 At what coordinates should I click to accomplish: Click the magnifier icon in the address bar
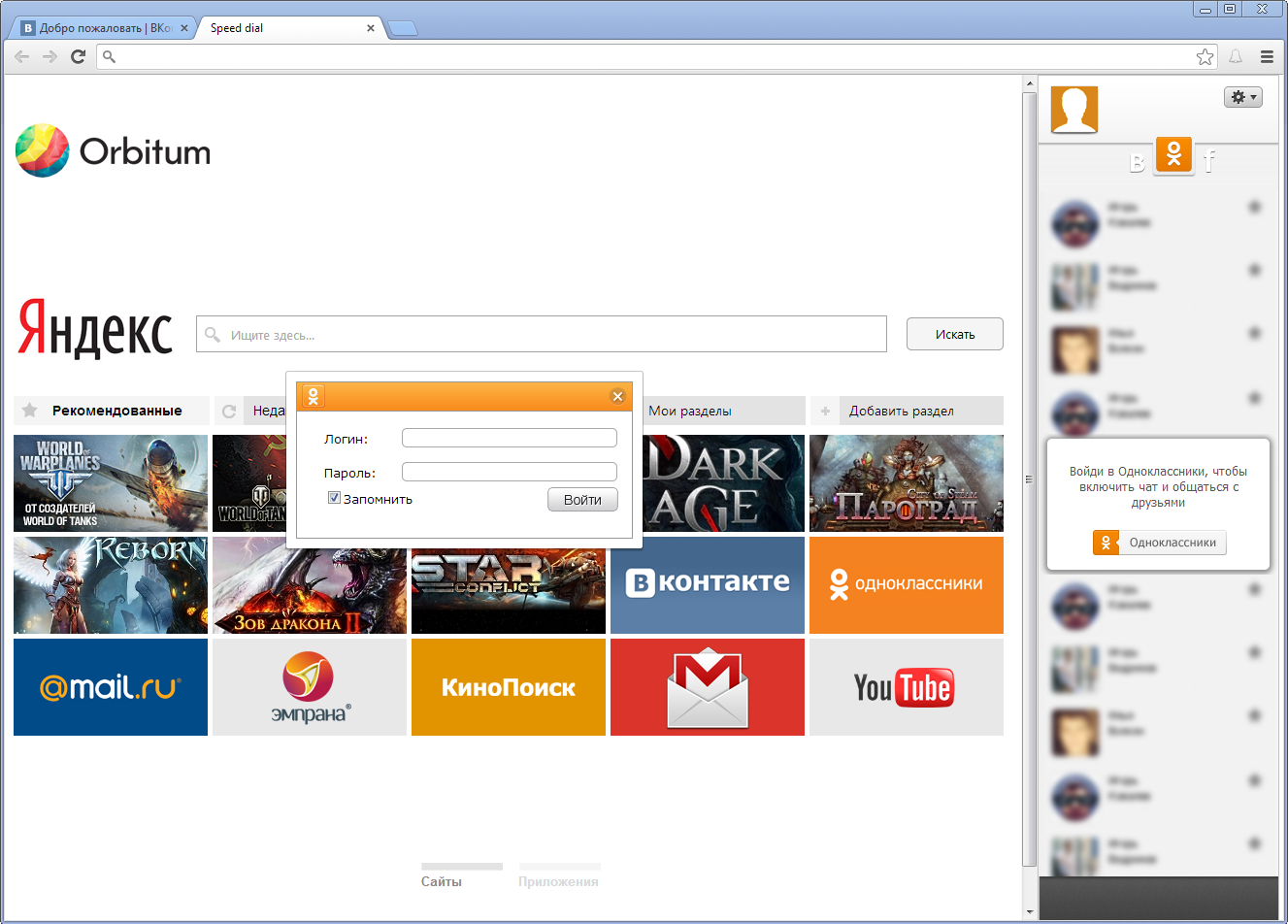tap(109, 56)
